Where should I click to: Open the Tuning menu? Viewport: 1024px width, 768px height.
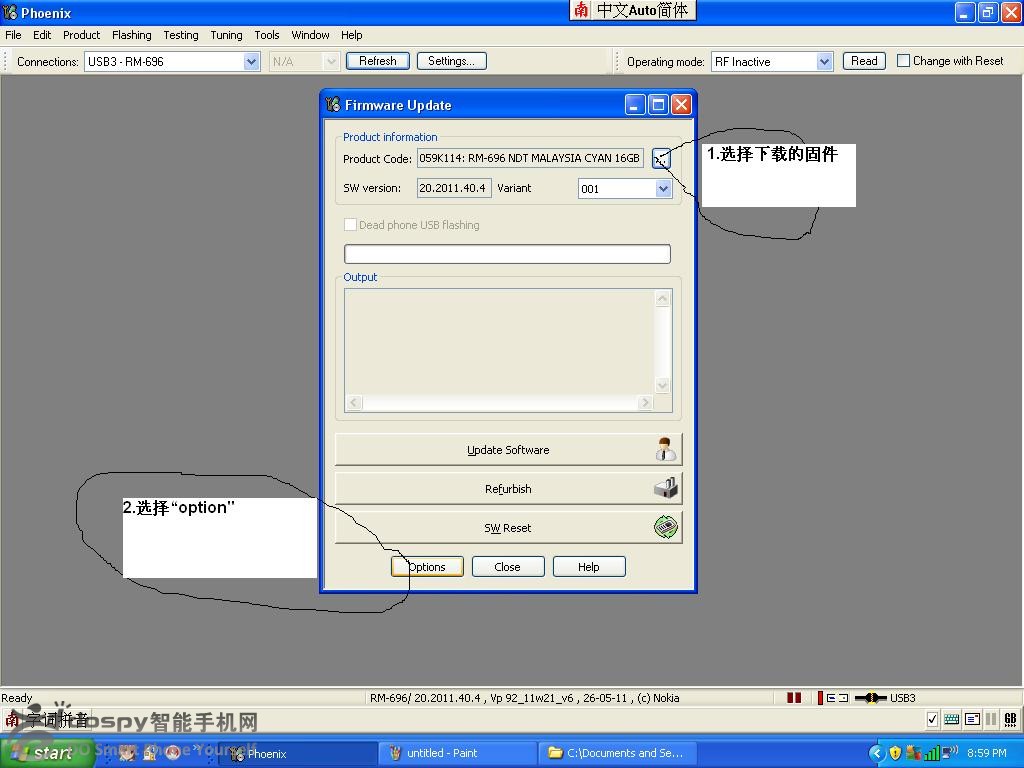(226, 35)
